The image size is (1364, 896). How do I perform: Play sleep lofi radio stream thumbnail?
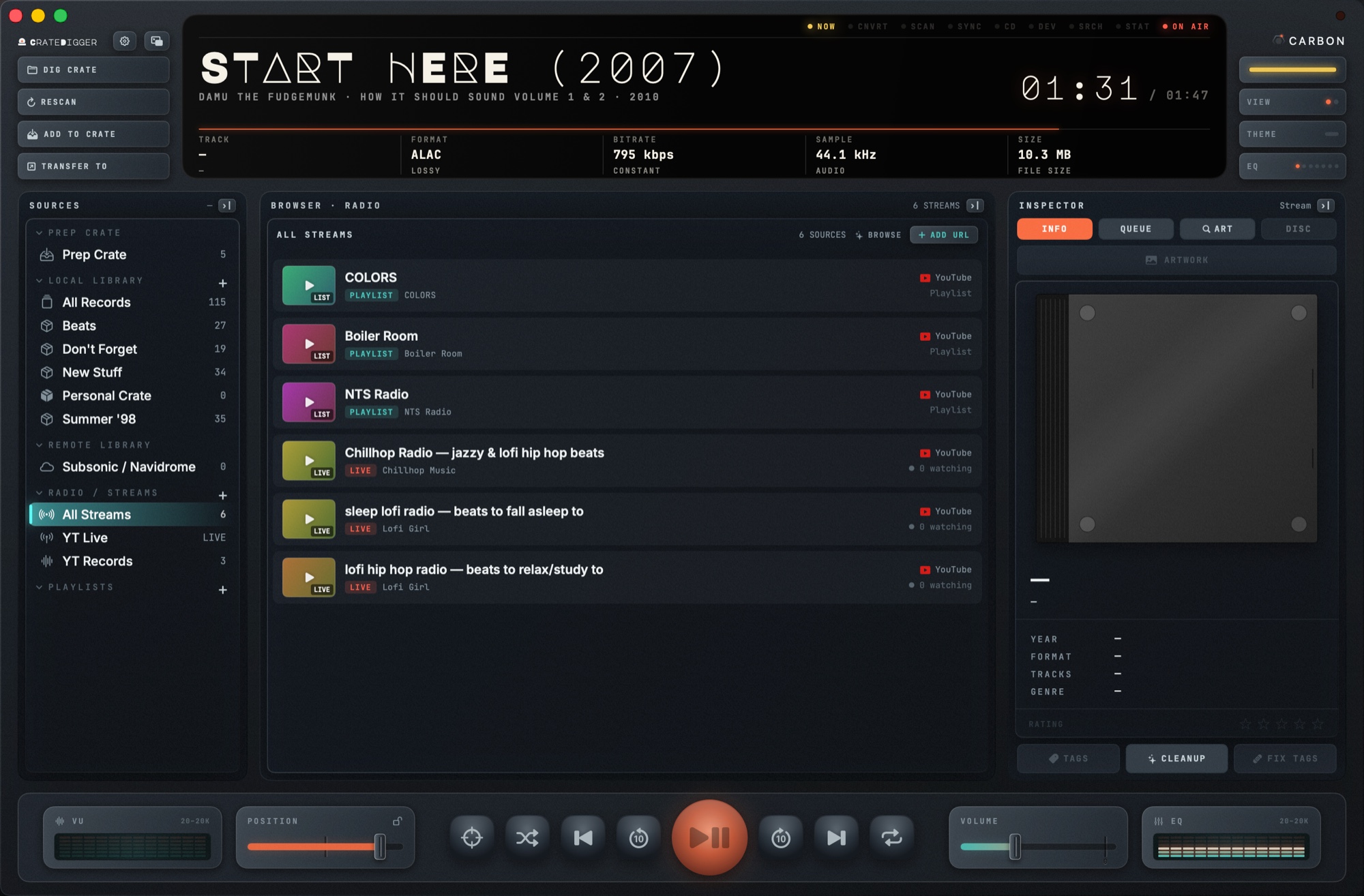point(309,519)
